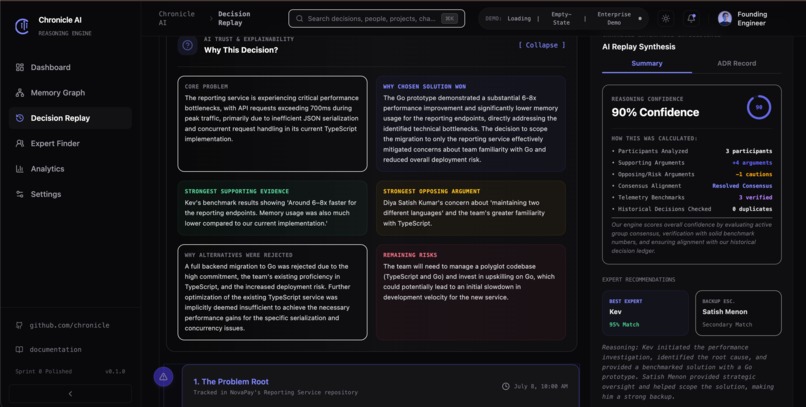This screenshot has height=407, width=806.
Task: Click the v0.1.0 version label
Action: (x=115, y=372)
